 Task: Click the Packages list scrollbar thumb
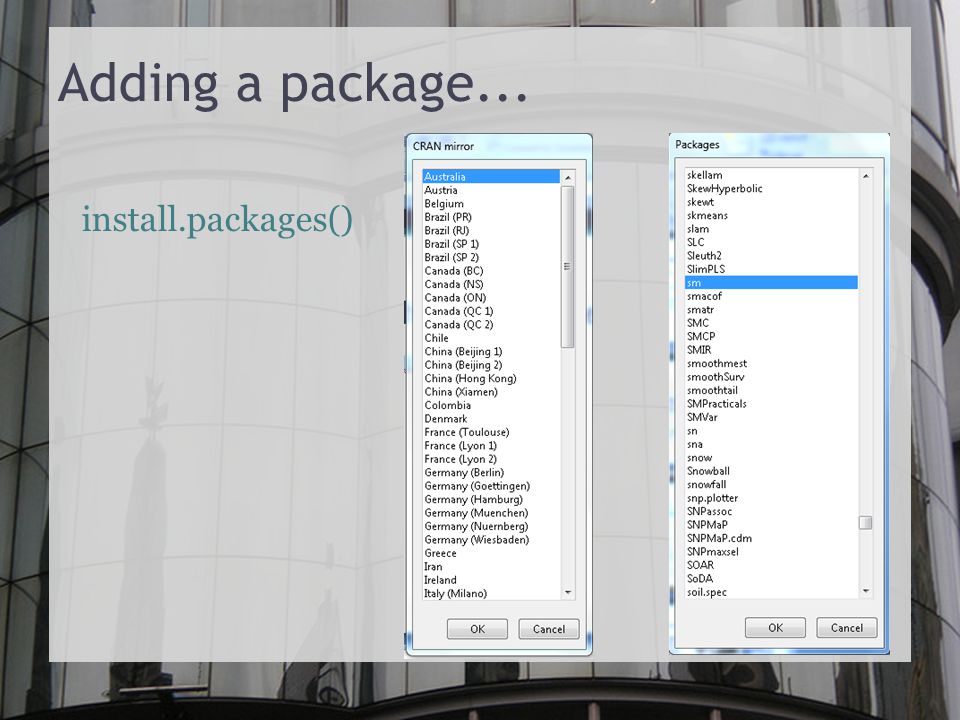(865, 522)
